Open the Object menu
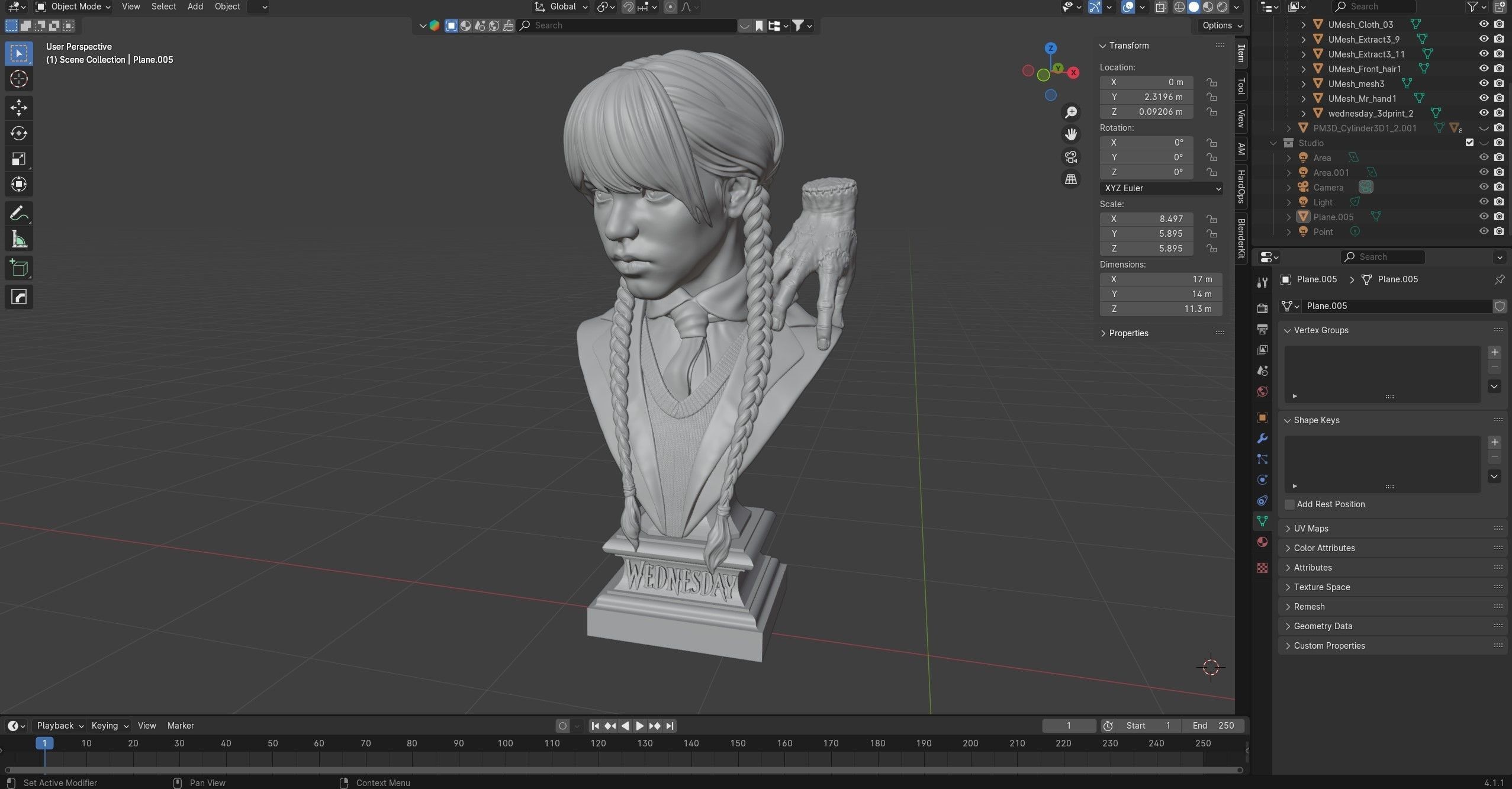The height and width of the screenshot is (789, 1512). [227, 7]
